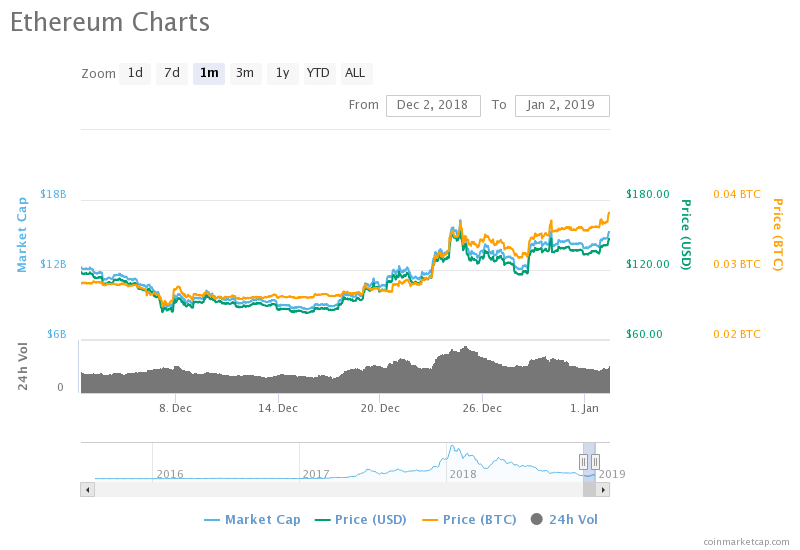Click the $60.00 price axis label
The image size is (800, 550).
click(644, 334)
